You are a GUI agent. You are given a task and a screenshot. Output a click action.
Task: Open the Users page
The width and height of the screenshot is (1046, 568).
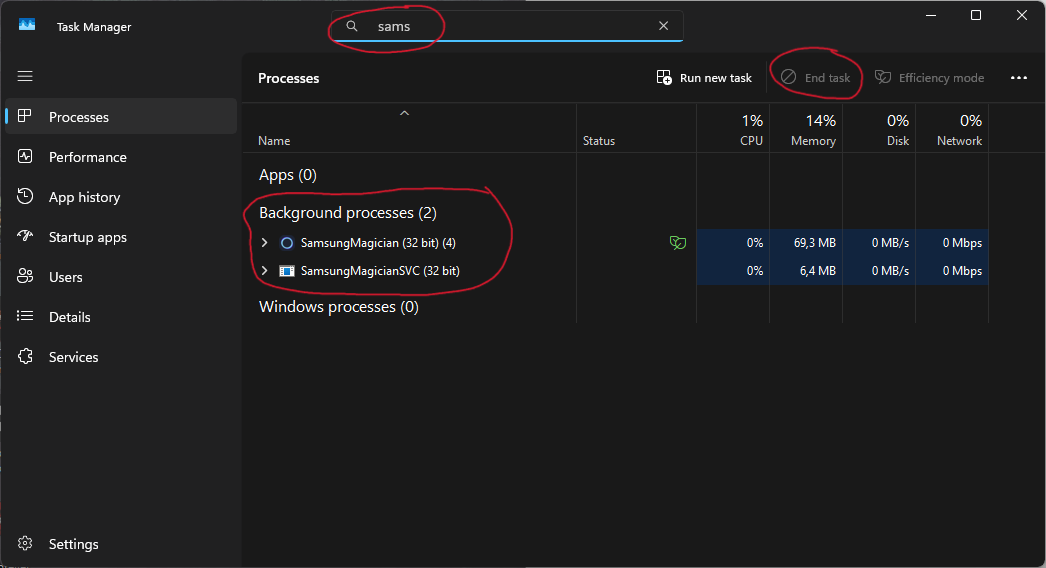coord(121,277)
